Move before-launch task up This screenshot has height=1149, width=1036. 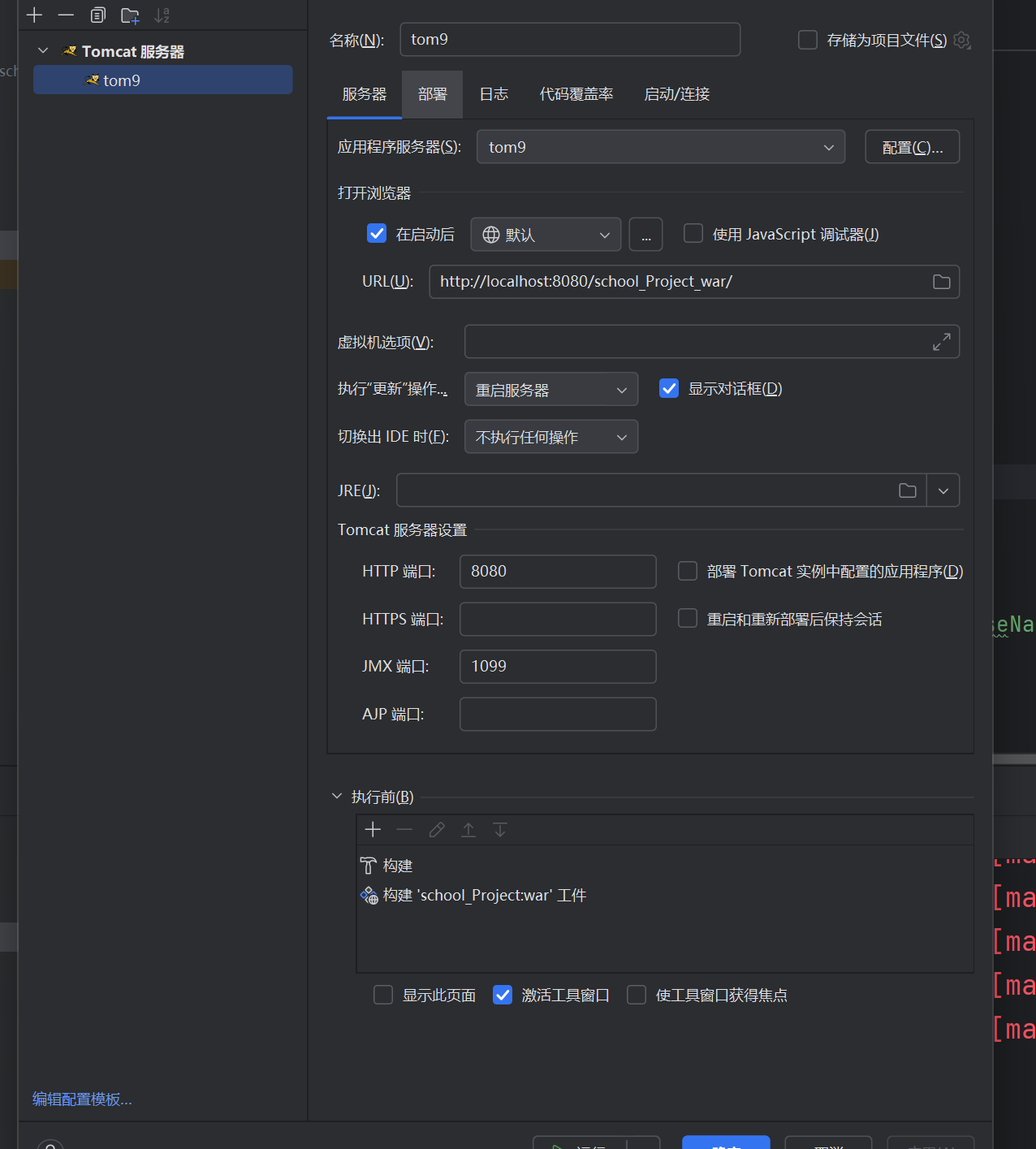(x=468, y=829)
